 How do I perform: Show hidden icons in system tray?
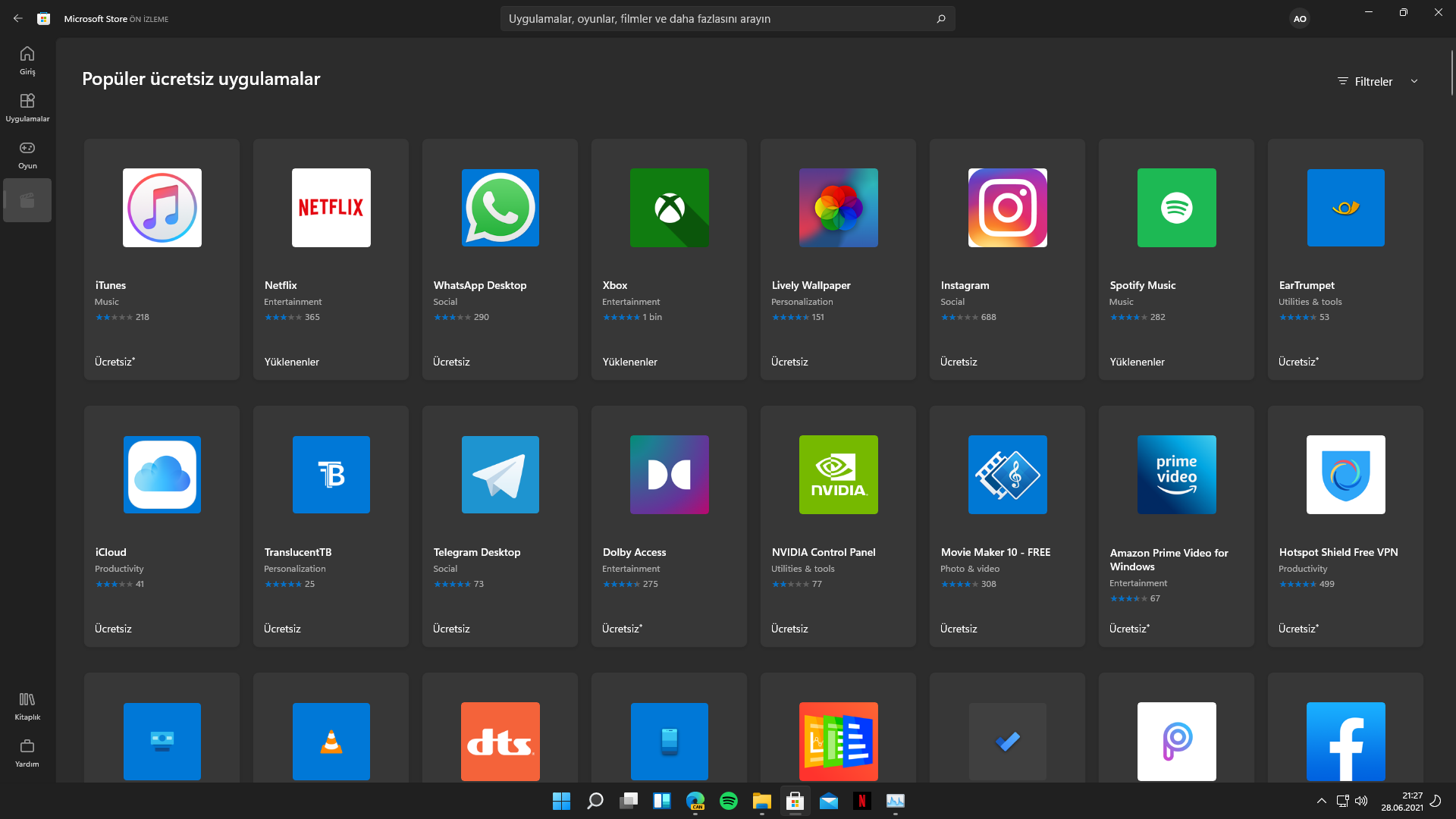(1321, 801)
